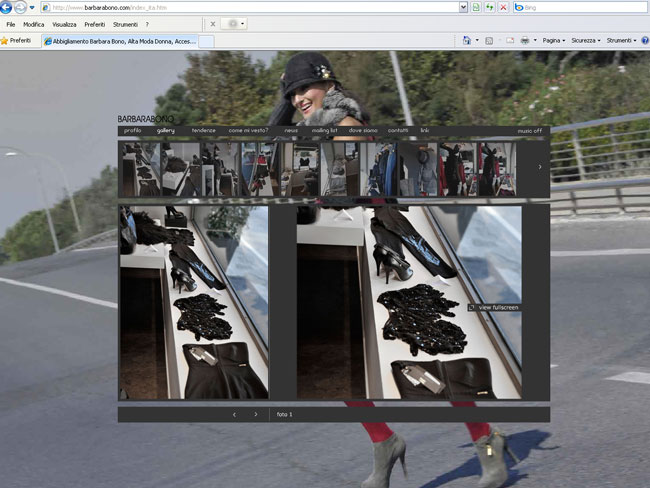Expand the Home icon dropdown arrow
The height and width of the screenshot is (488, 650).
pyautogui.click(x=477, y=40)
